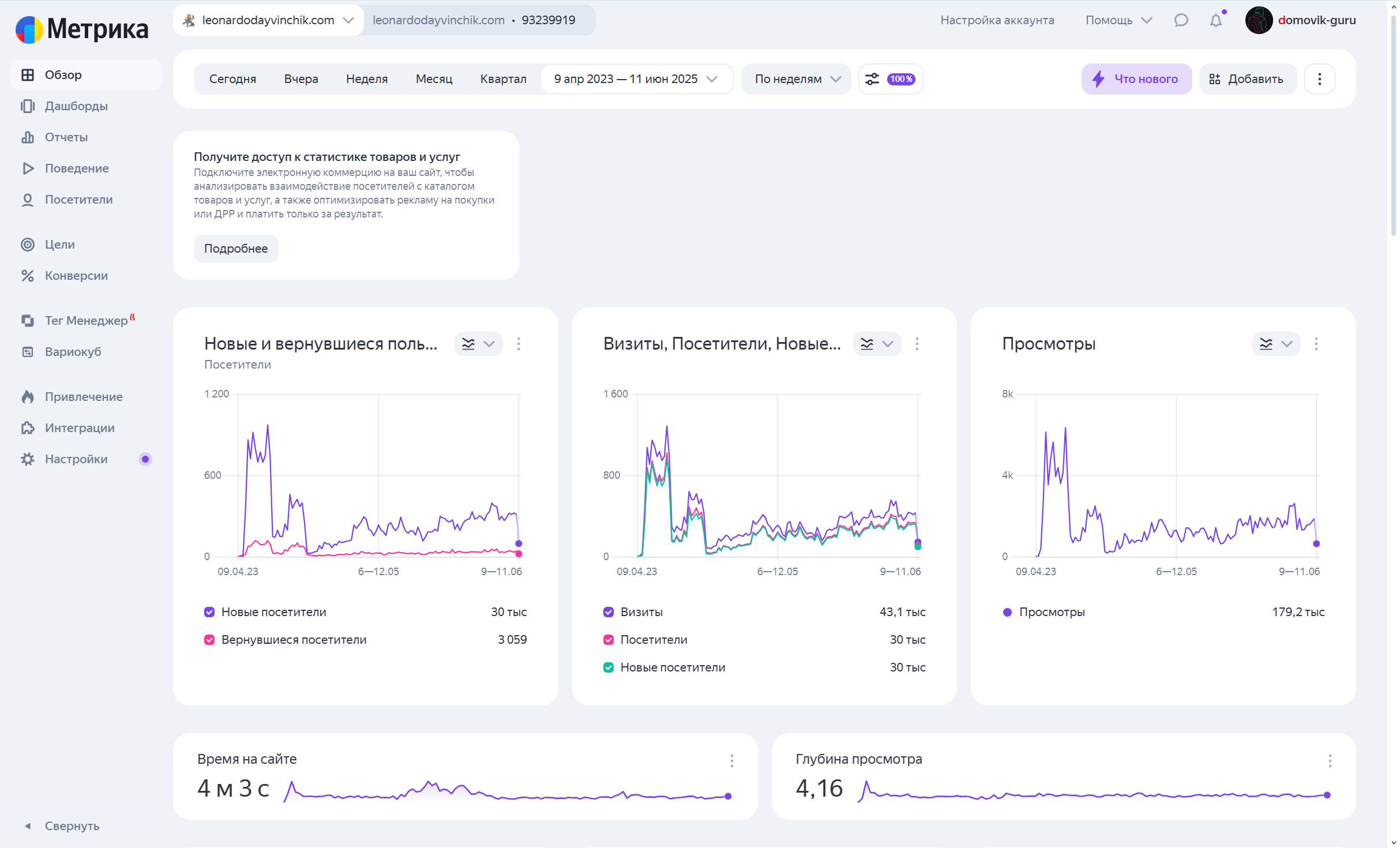Open three-dot menu of Просмотры widget

click(x=1316, y=344)
